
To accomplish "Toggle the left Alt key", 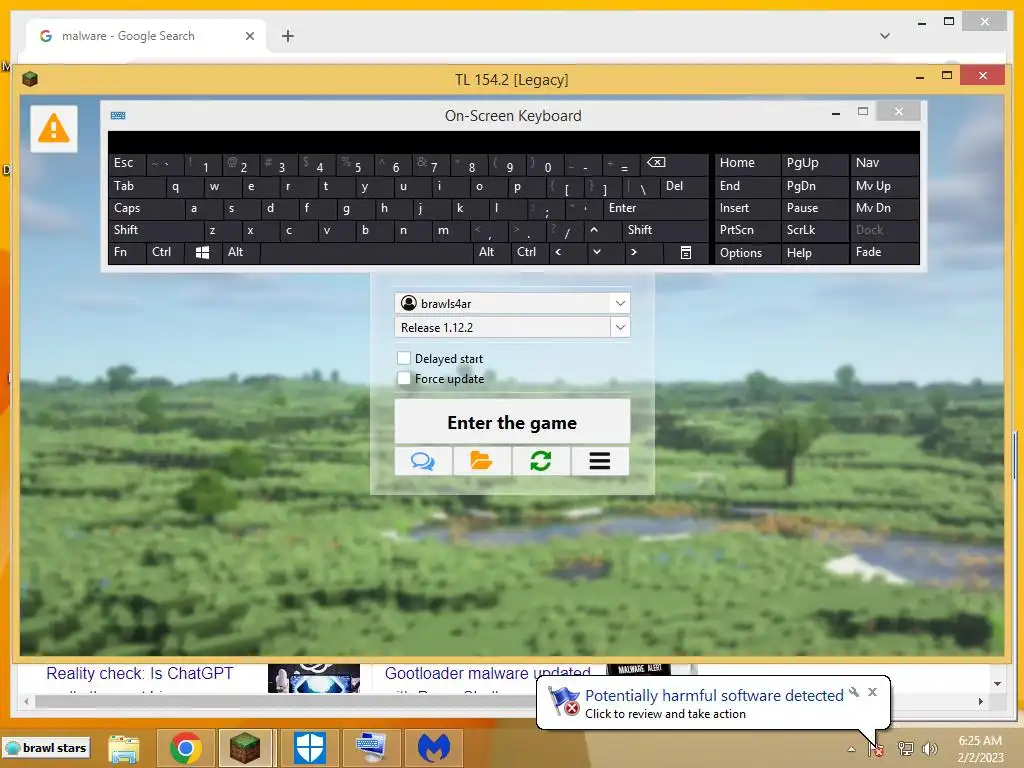I will click(240, 252).
